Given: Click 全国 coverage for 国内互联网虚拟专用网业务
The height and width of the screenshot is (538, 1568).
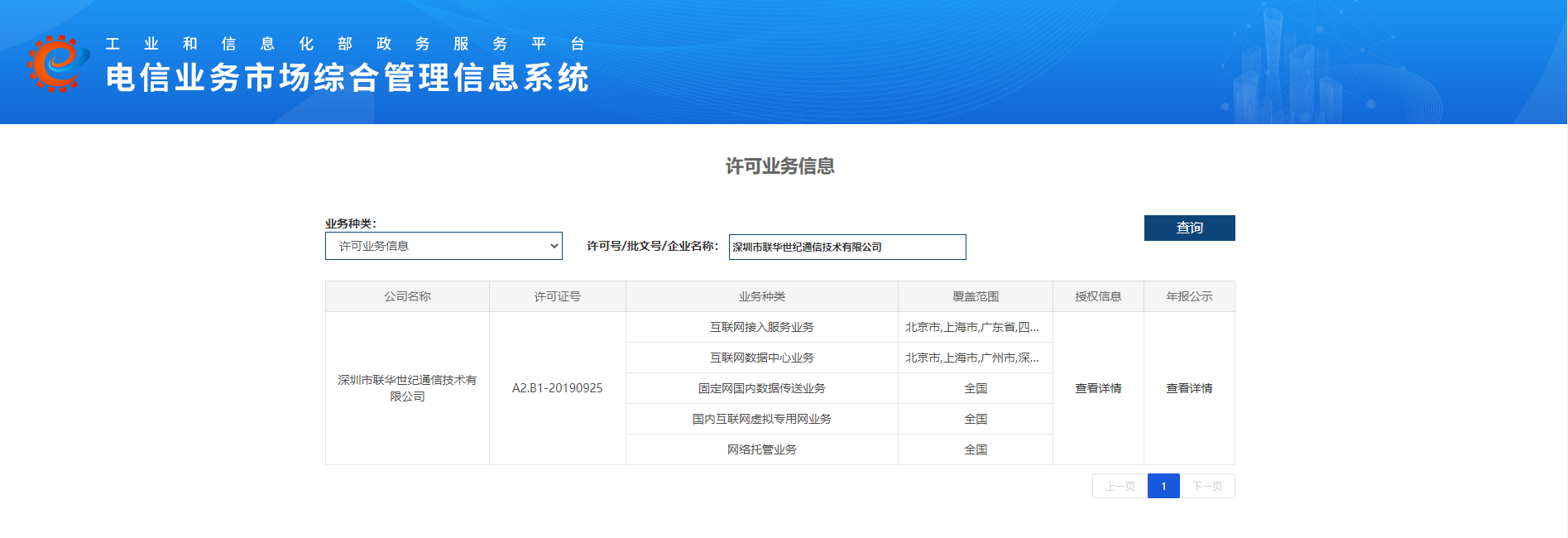Looking at the screenshot, I should [x=976, y=419].
